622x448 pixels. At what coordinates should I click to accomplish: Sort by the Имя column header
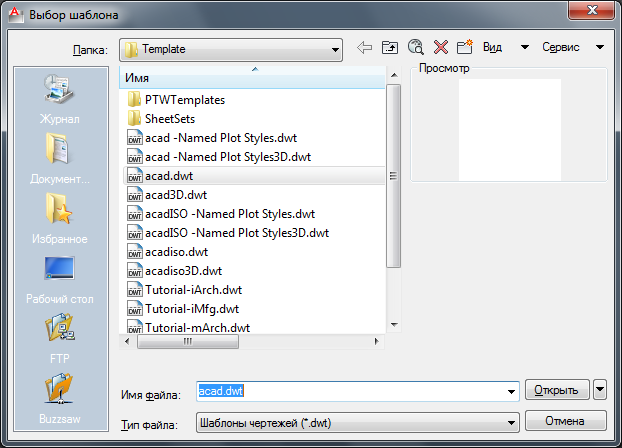252,78
